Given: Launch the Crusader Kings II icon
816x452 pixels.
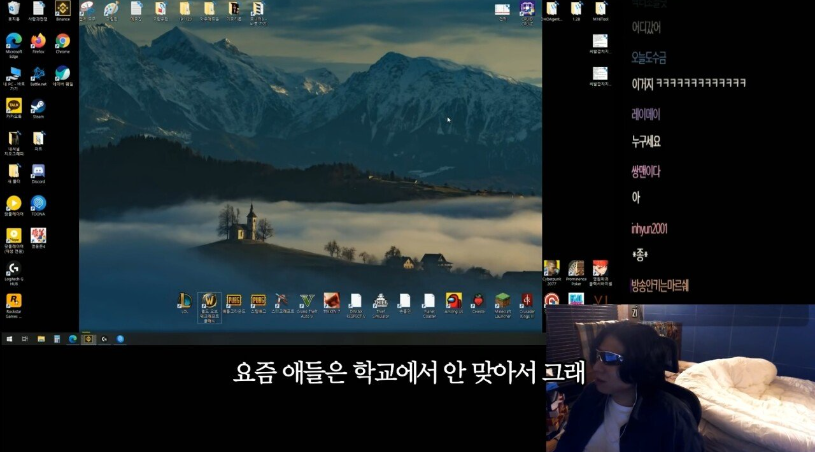Looking at the screenshot, I should coord(527,305).
